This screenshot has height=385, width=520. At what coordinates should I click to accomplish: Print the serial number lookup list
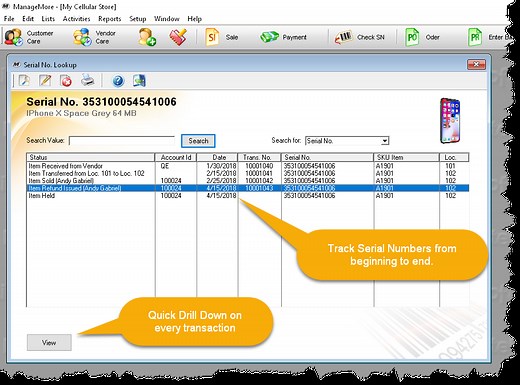(88, 81)
